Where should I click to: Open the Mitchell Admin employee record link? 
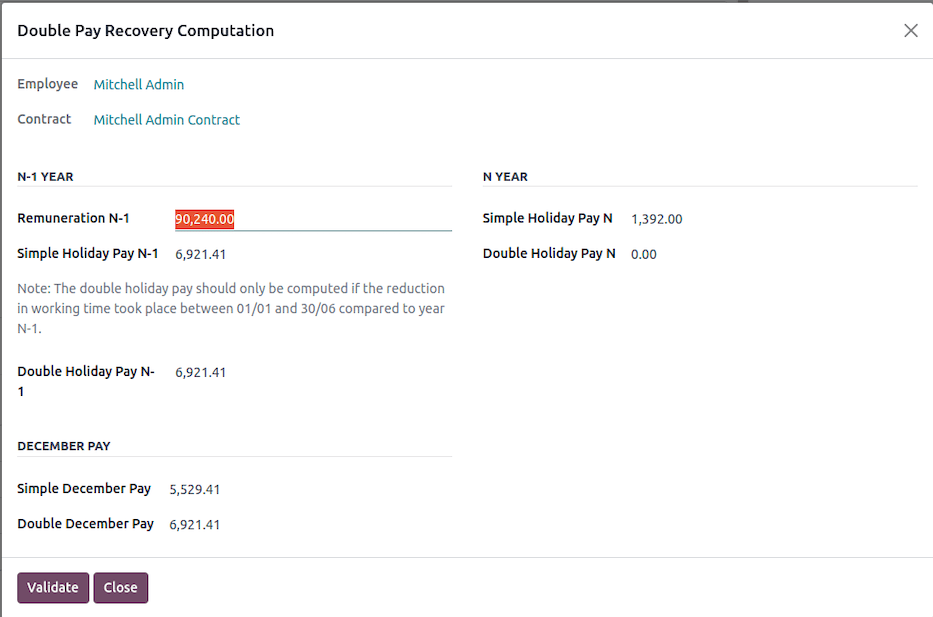point(138,84)
